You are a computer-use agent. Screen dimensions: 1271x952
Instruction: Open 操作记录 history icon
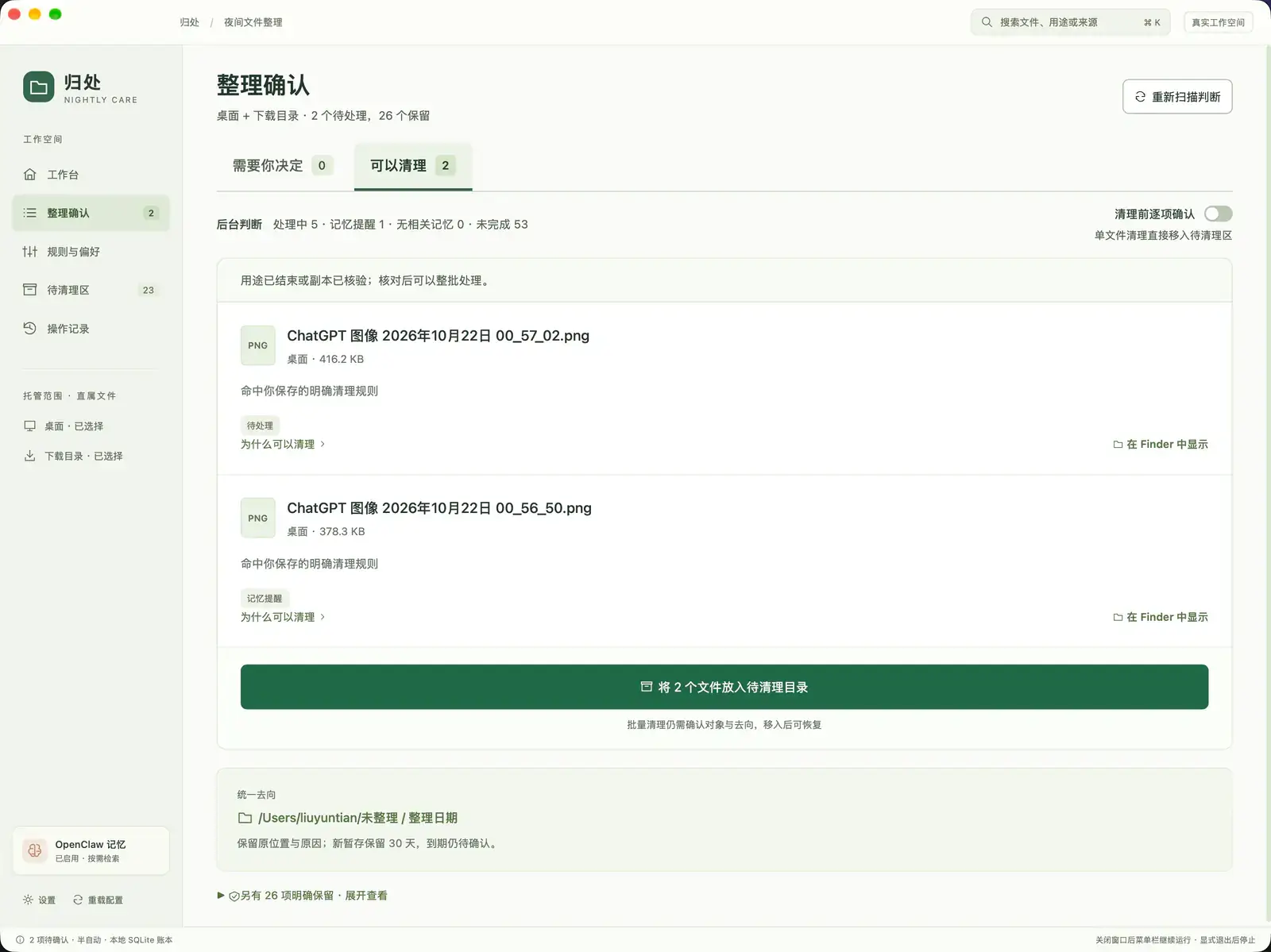click(30, 328)
